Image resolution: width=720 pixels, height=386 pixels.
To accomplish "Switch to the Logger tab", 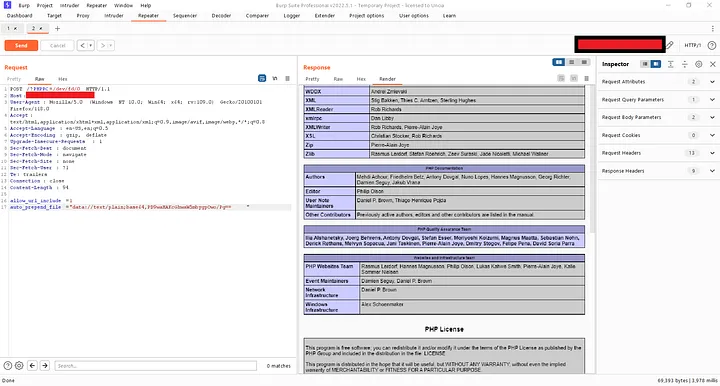I will tap(292, 16).
